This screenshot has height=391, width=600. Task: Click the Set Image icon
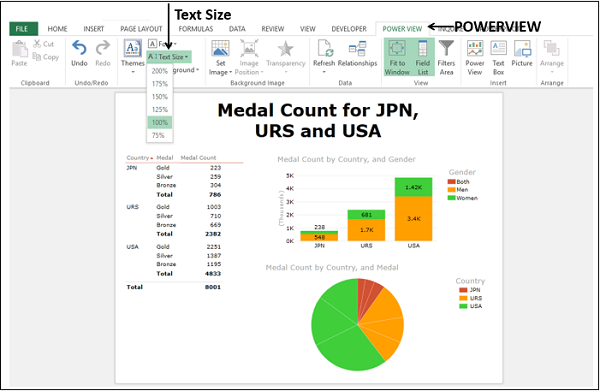[220, 48]
